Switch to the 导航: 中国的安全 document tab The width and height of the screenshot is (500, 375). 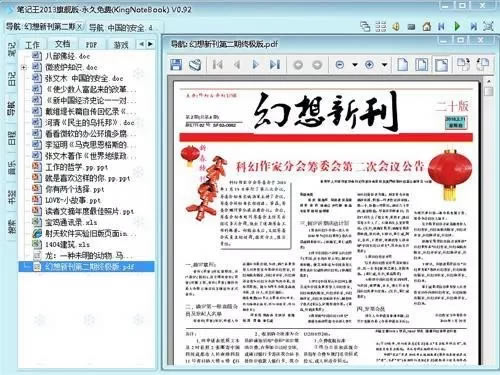click(x=121, y=28)
